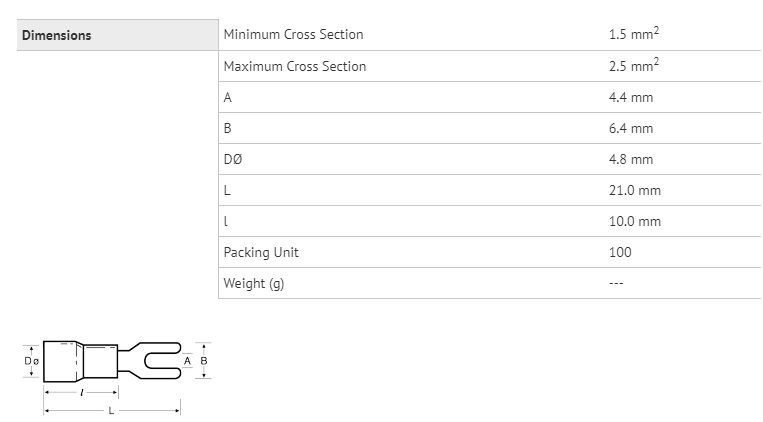
Task: Click the 4.4 mm value for A
Action: click(x=631, y=97)
